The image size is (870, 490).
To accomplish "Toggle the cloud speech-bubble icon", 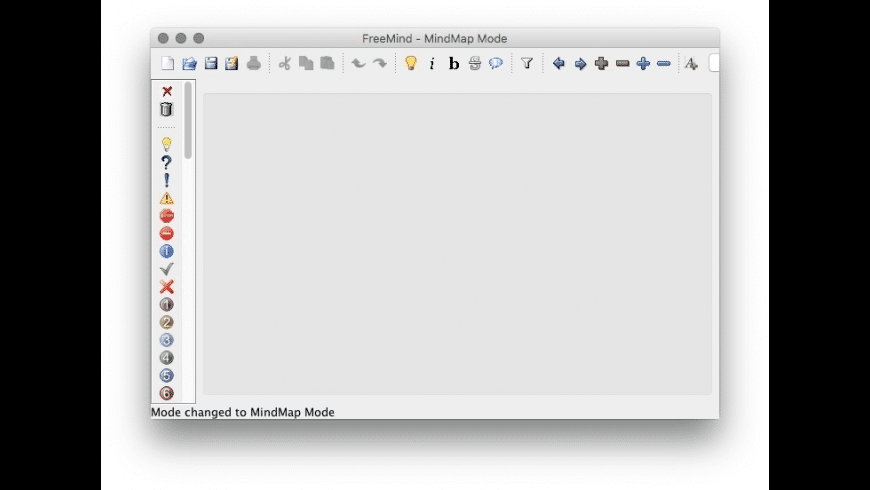I will [495, 63].
